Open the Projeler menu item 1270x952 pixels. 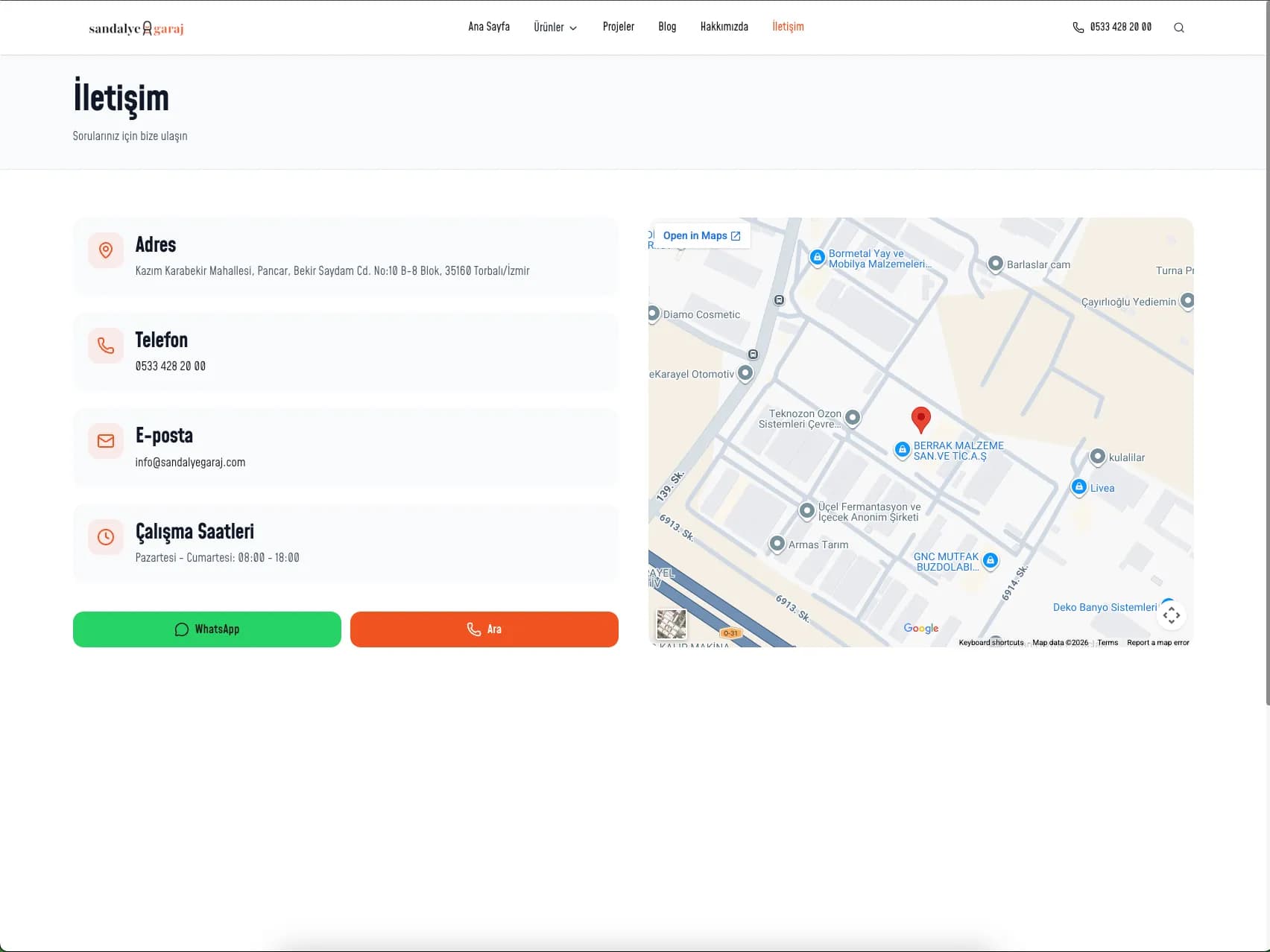pyautogui.click(x=618, y=27)
